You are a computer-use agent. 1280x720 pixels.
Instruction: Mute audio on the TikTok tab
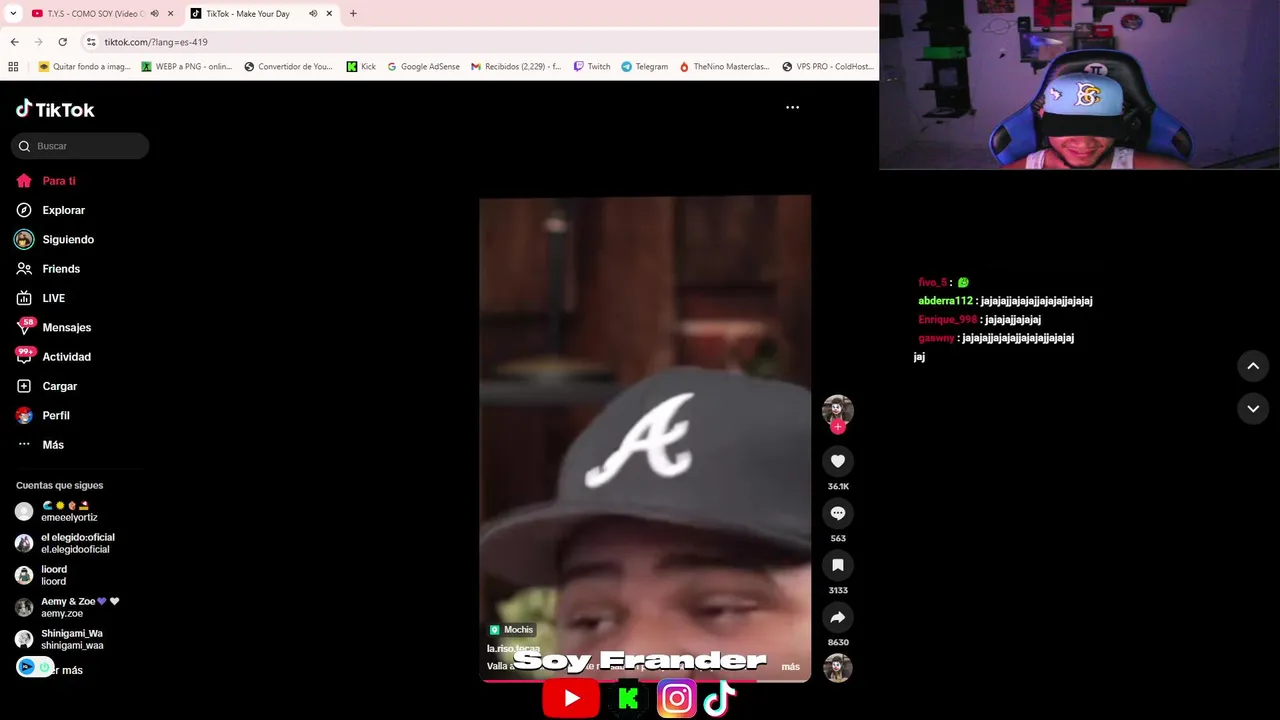[313, 14]
